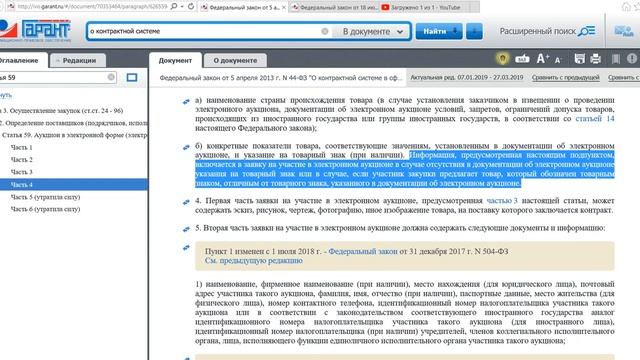This screenshot has width=640, height=360.
Task: Open the address bar dropdown arrow
Action: (x=182, y=7)
